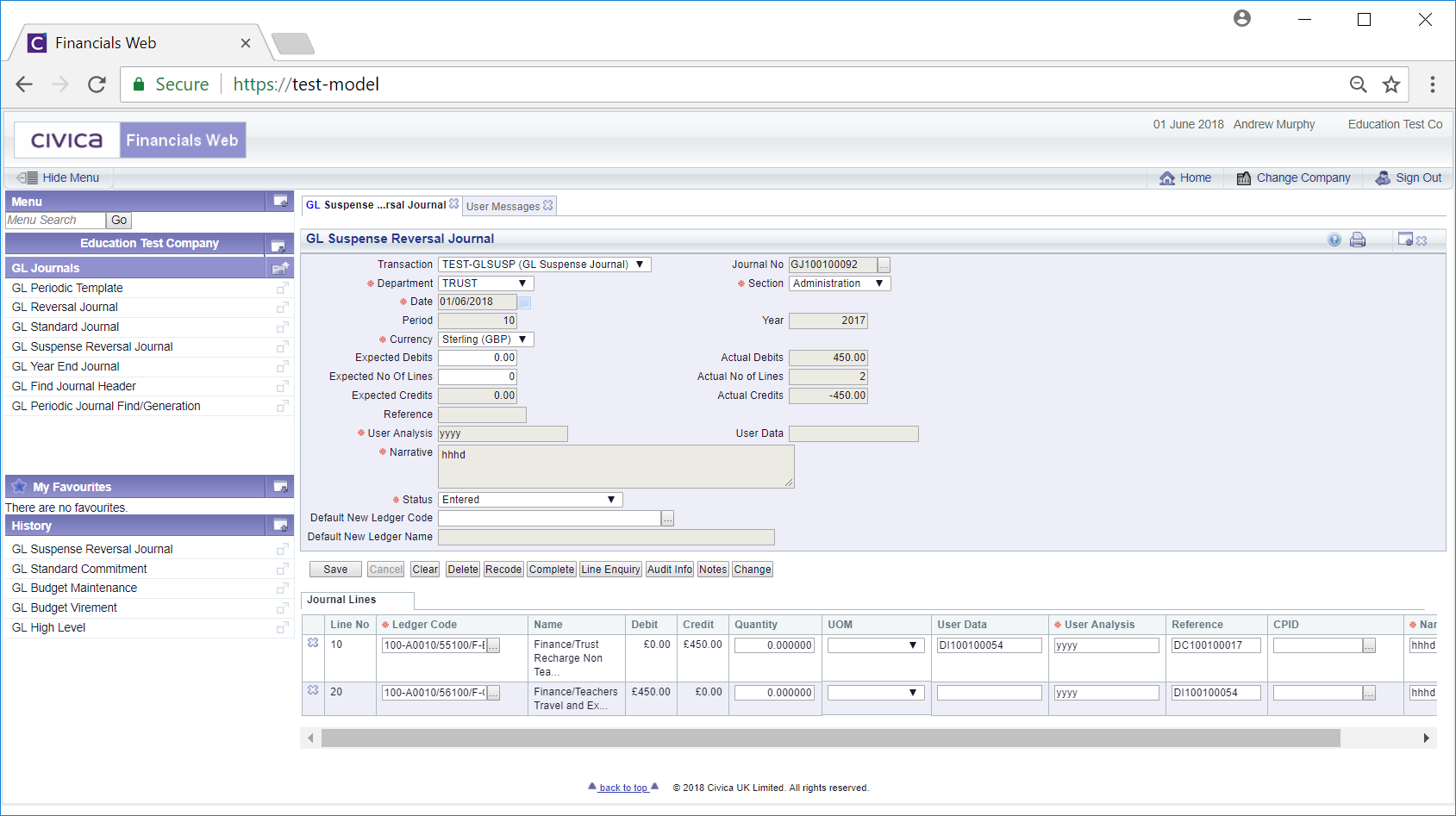Click the Help icon in journal header
The image size is (1456, 816).
coord(1334,240)
